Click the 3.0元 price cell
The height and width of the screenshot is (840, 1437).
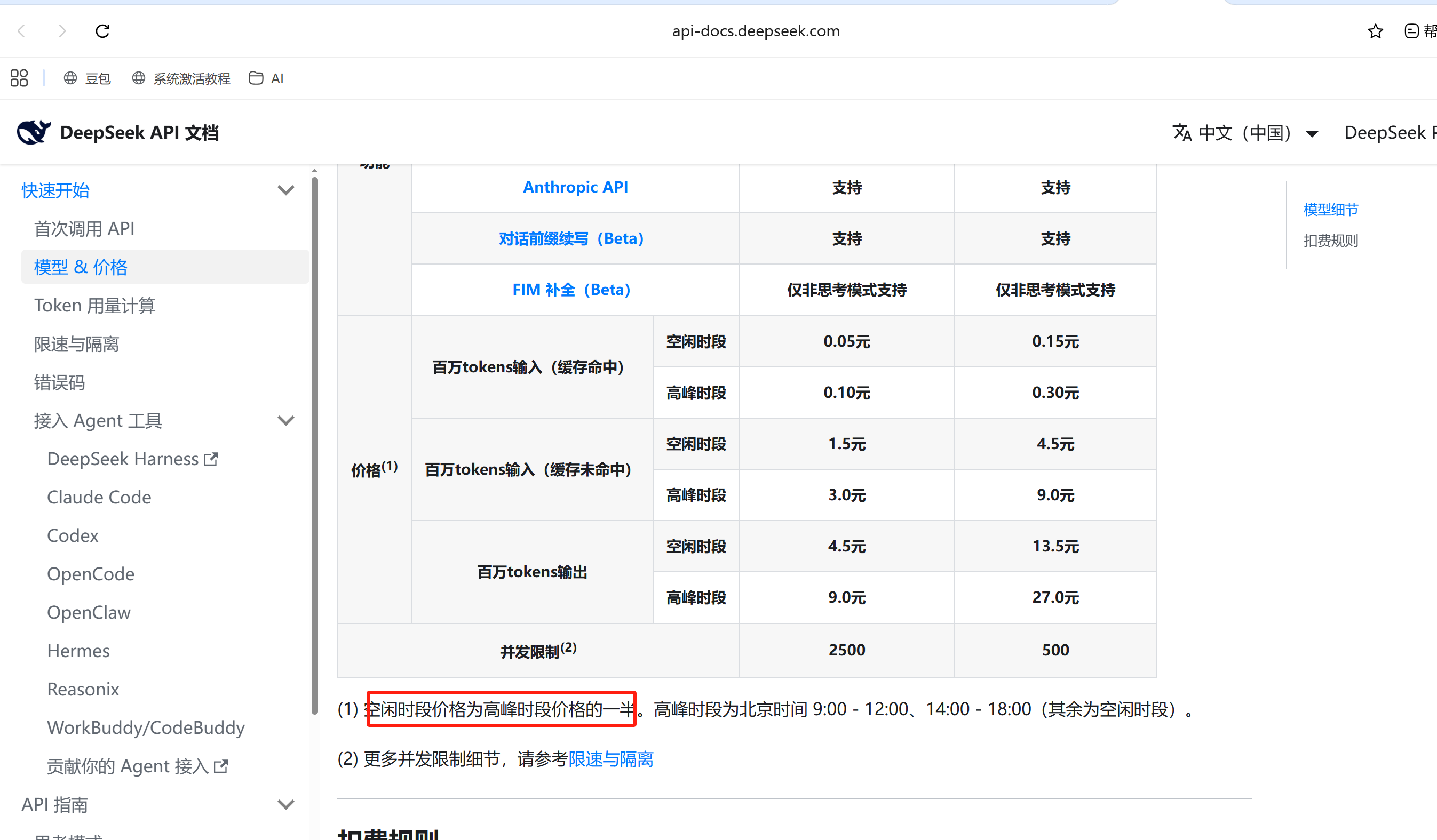[x=847, y=495]
